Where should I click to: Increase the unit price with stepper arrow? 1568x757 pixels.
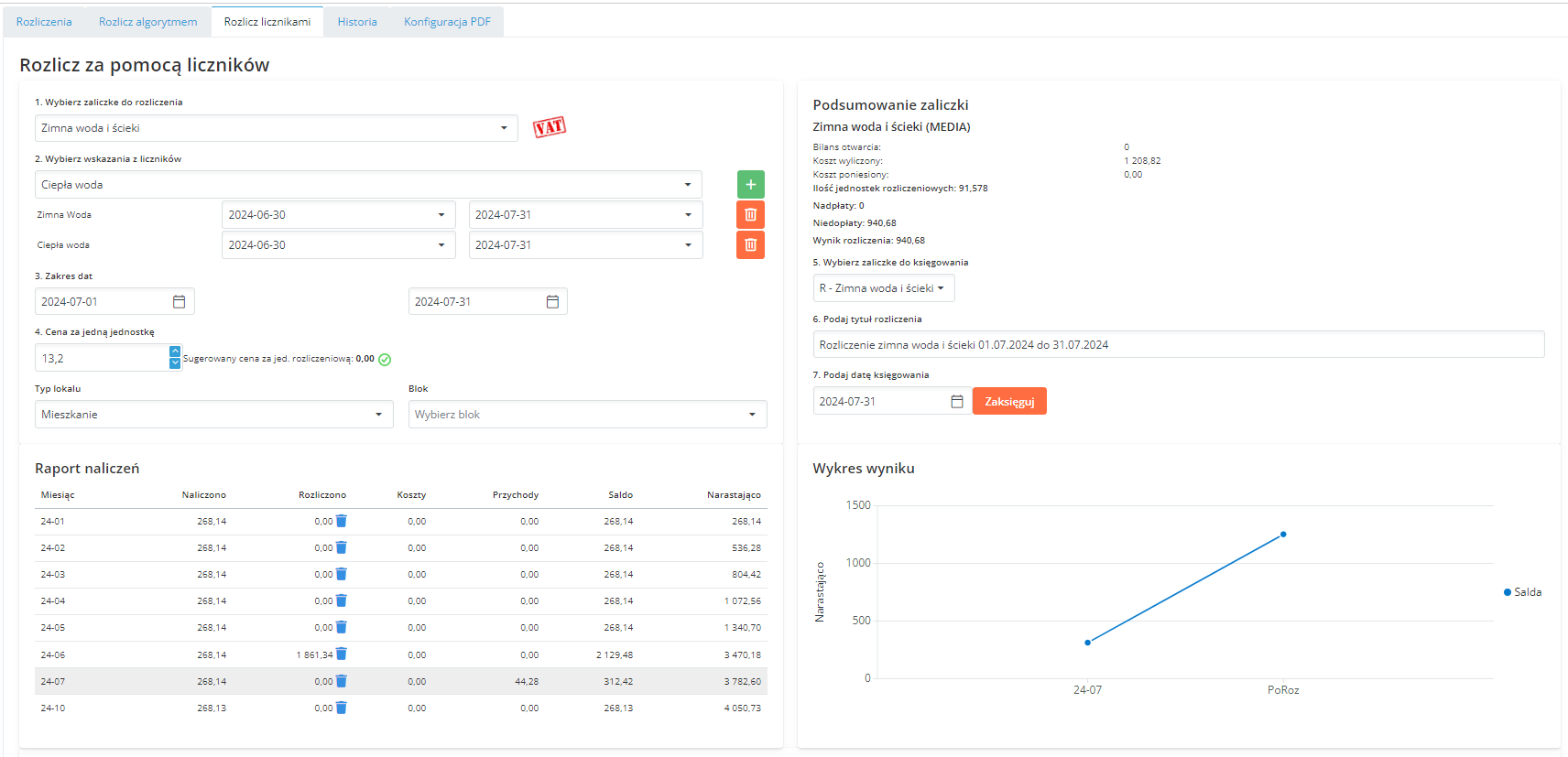tap(175, 351)
